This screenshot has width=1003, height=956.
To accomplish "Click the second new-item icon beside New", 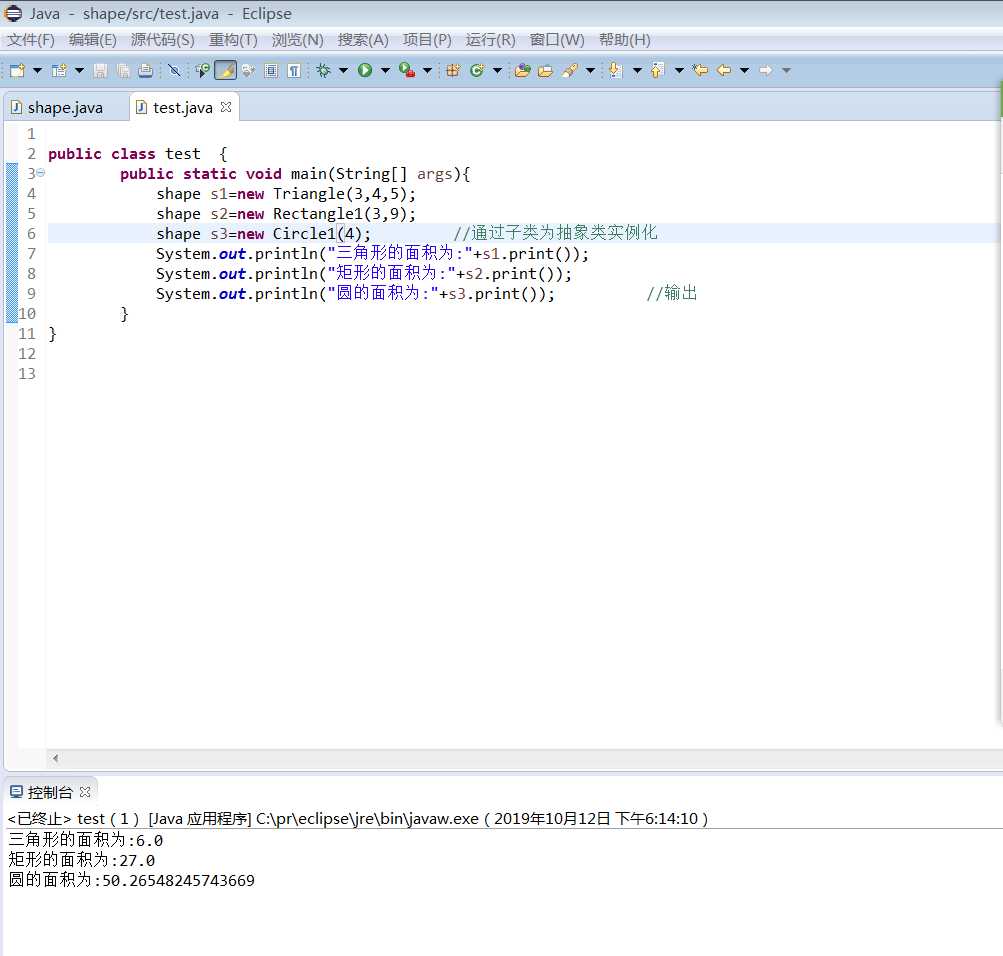I will point(59,70).
